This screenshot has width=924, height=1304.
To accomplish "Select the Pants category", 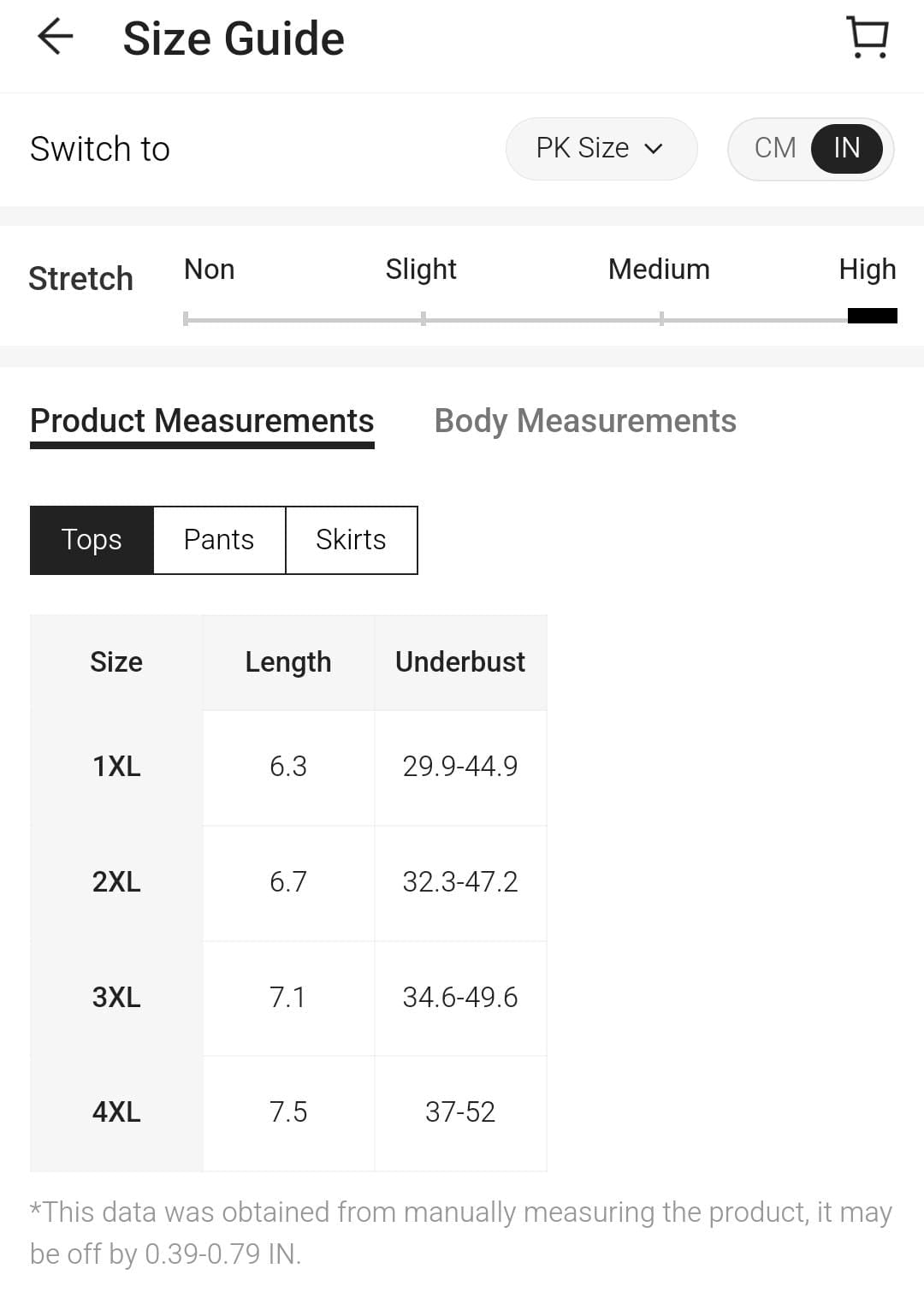I will (218, 539).
